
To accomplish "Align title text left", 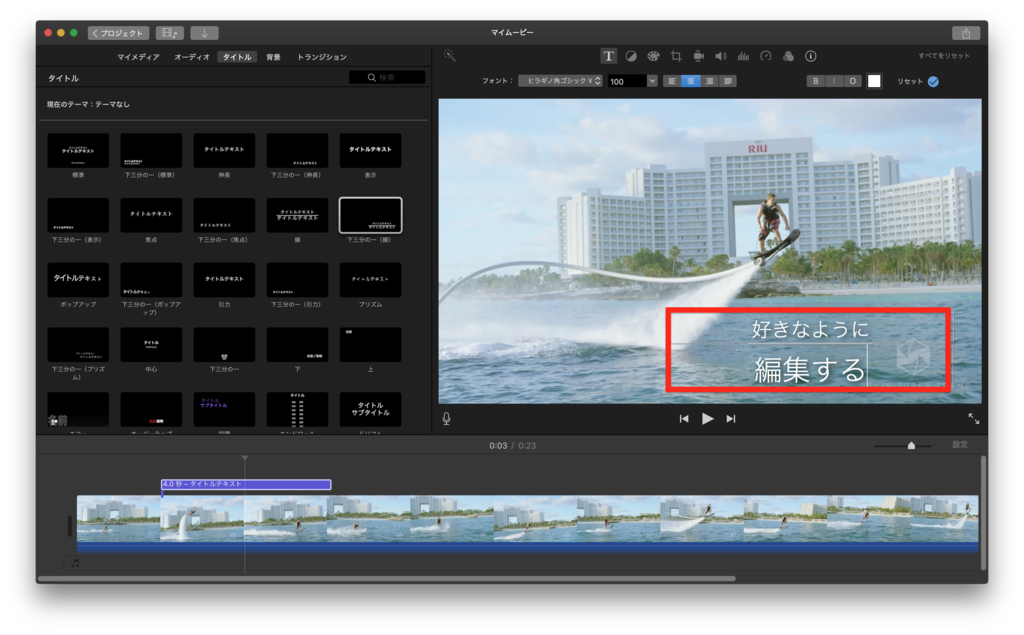I will click(672, 81).
